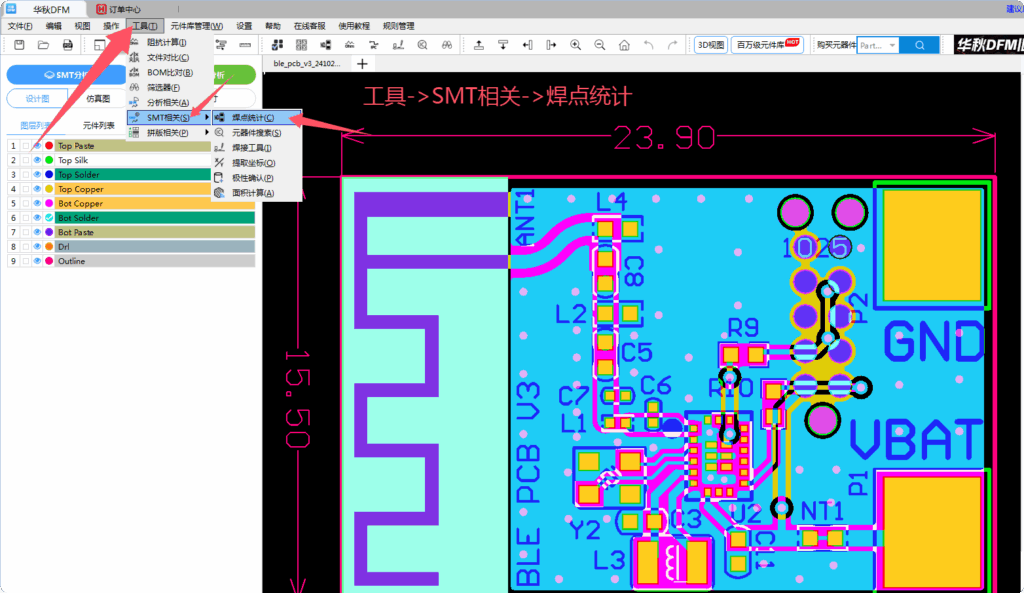Expand the 拼版相关 submenu
Screen dimensions: 1024x593
(167, 132)
